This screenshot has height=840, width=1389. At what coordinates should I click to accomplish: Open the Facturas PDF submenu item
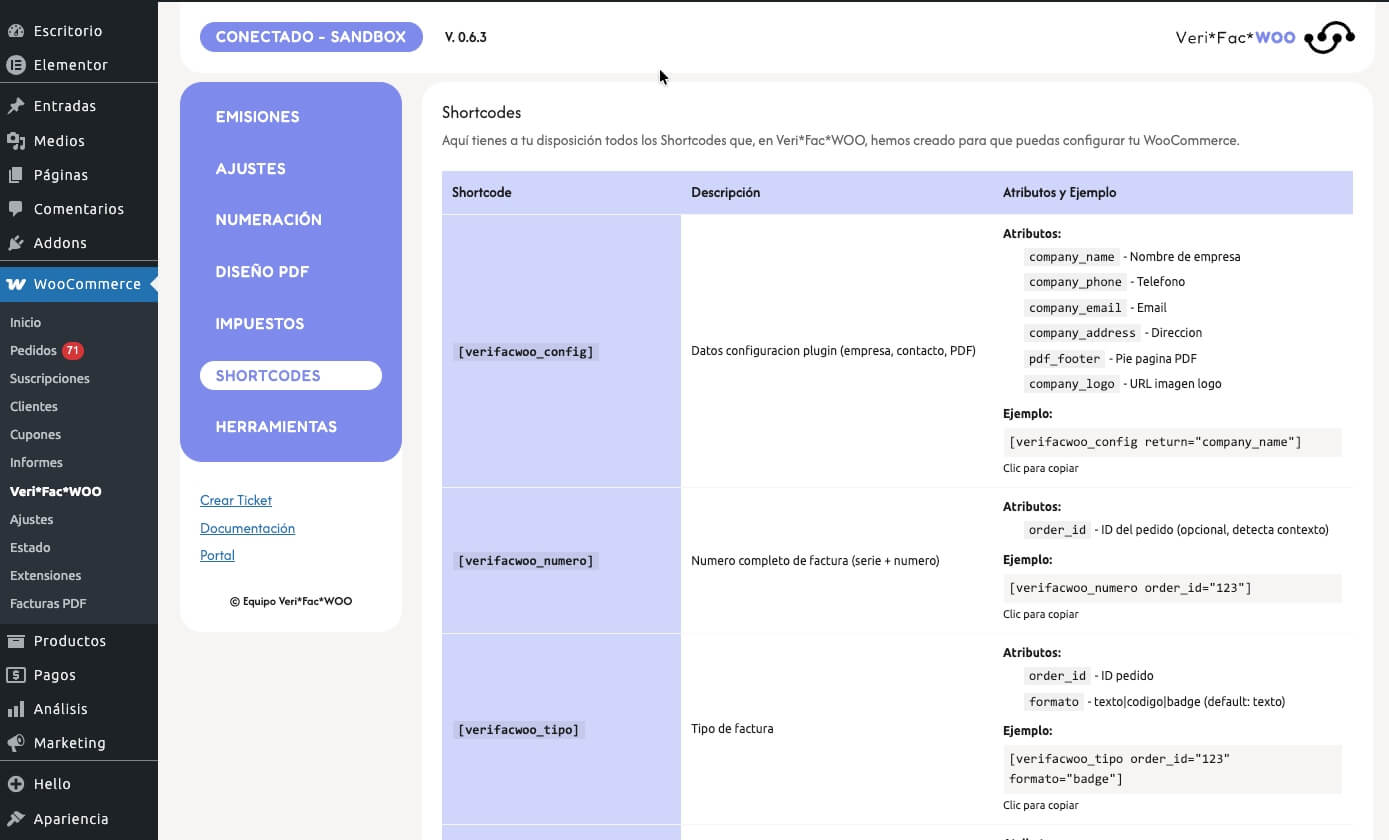point(48,604)
